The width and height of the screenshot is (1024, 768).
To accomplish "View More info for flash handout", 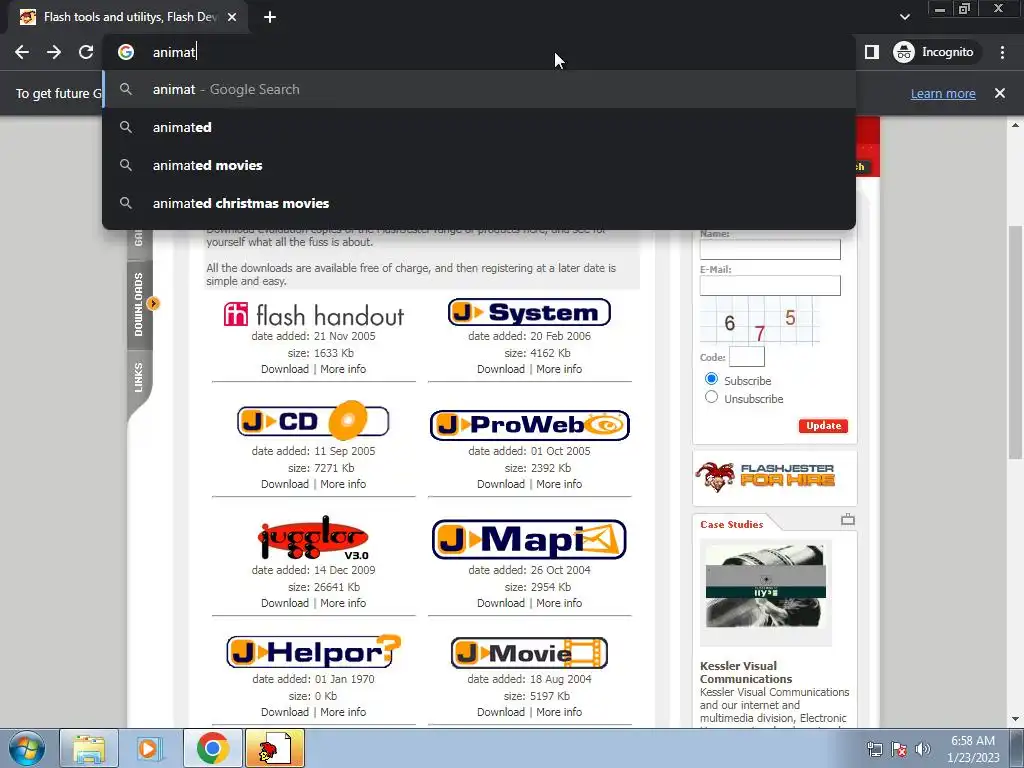I will 343,369.
